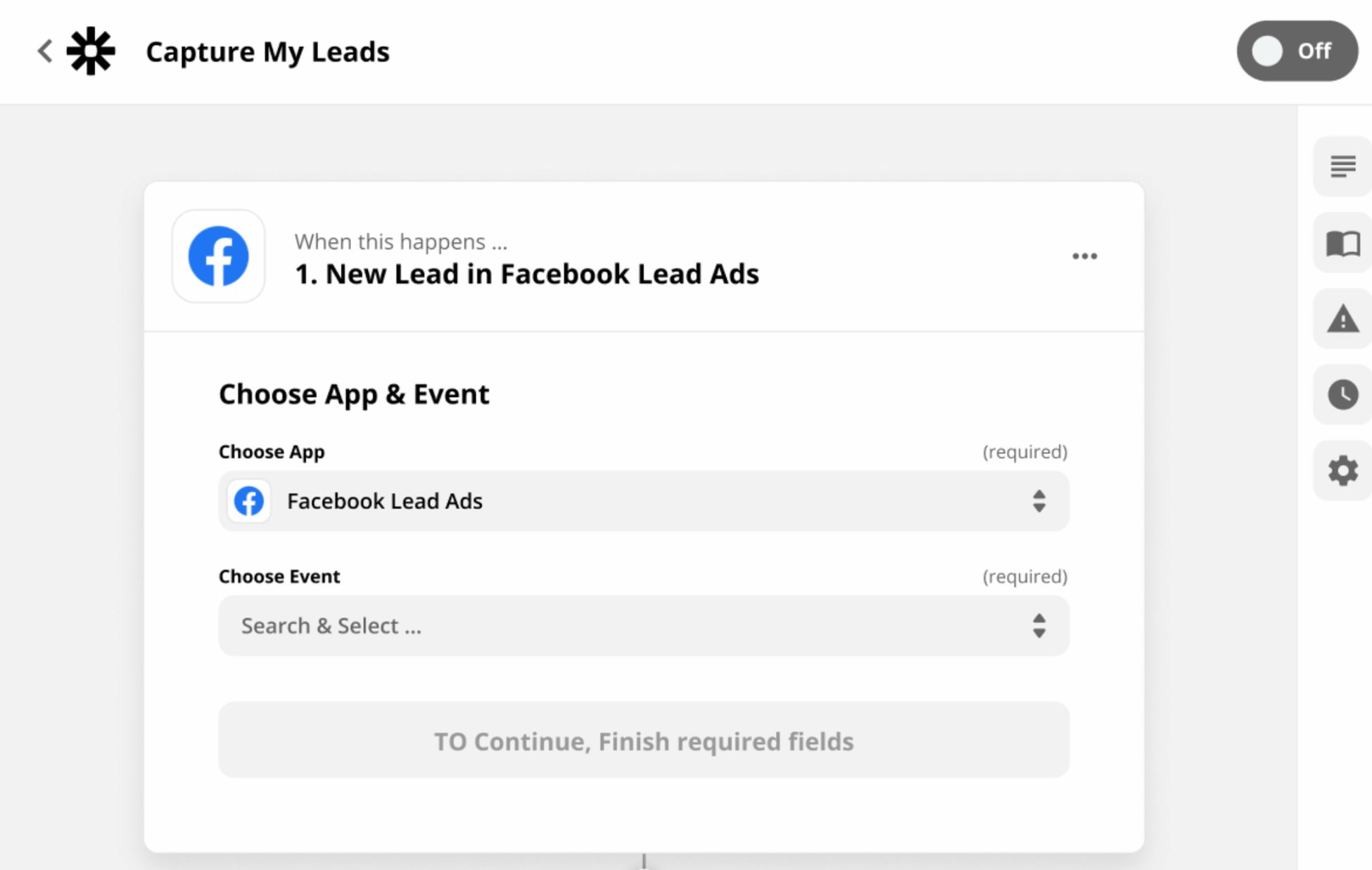Click the step title New Lead in Facebook Lead Ads

click(526, 275)
